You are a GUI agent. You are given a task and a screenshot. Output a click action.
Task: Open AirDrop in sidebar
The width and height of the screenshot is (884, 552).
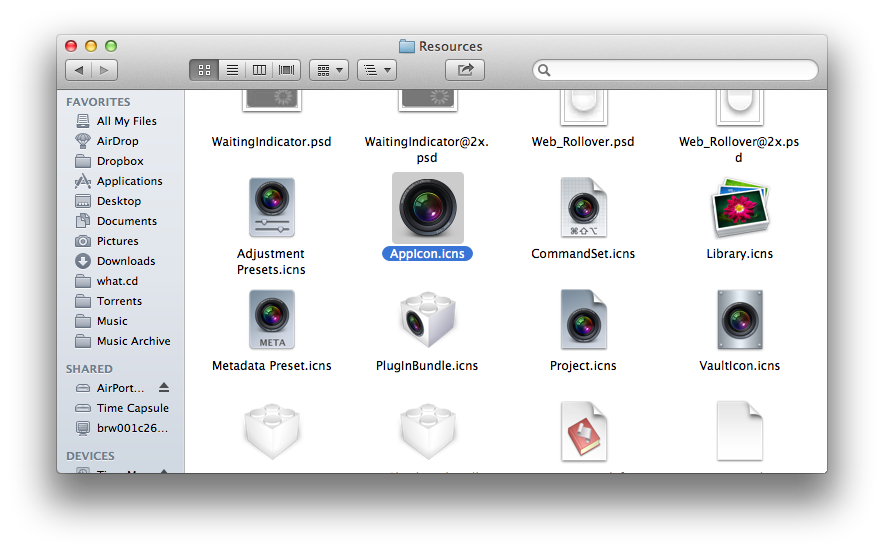point(117,141)
